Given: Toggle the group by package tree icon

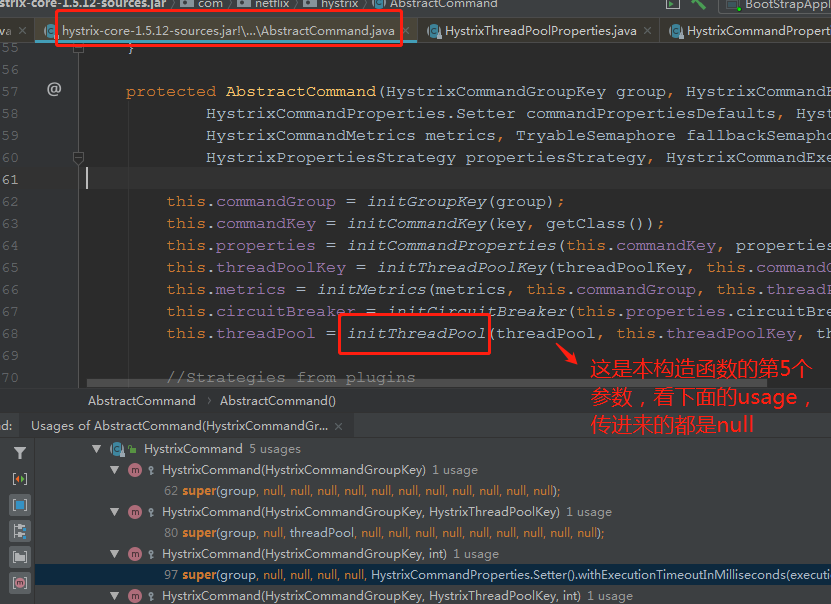Looking at the screenshot, I should (20, 531).
